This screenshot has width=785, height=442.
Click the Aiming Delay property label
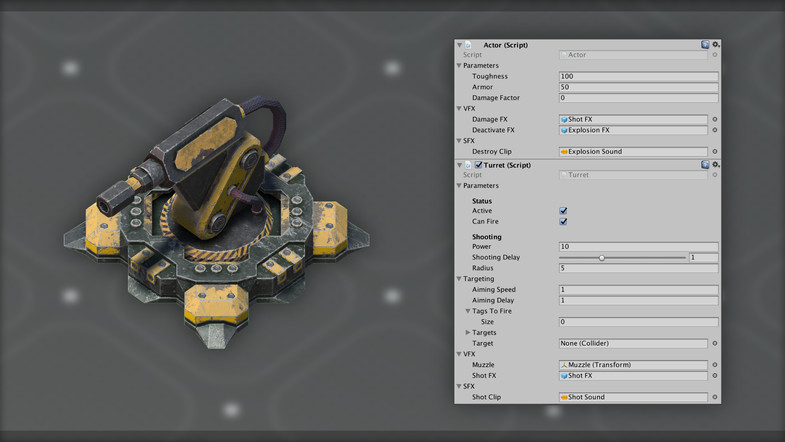pyautogui.click(x=493, y=300)
